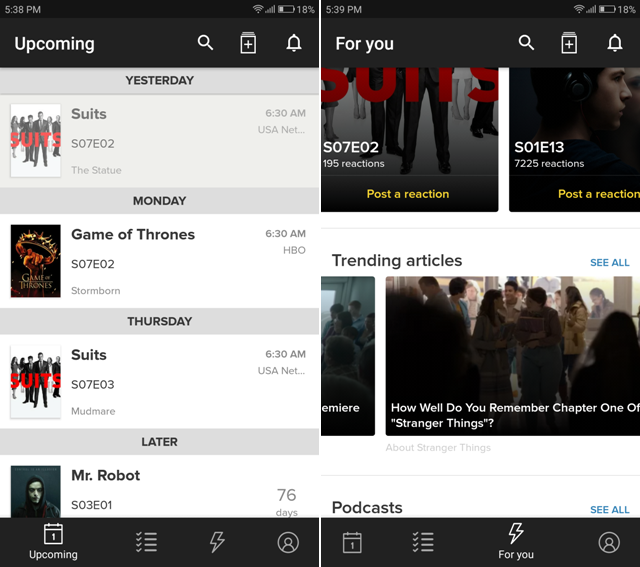This screenshot has height=567, width=640.
Task: Tap the search icon on For you screen
Action: [526, 43]
